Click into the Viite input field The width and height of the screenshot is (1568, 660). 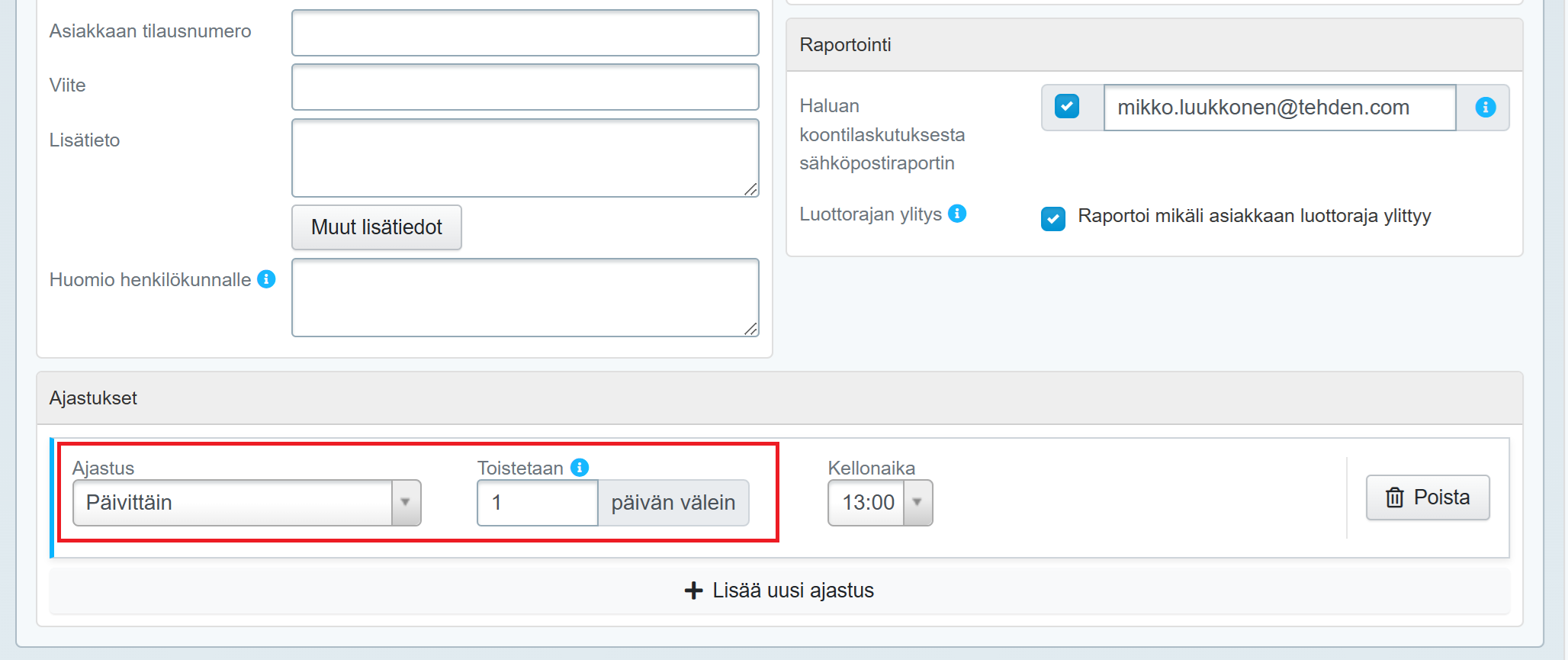525,87
